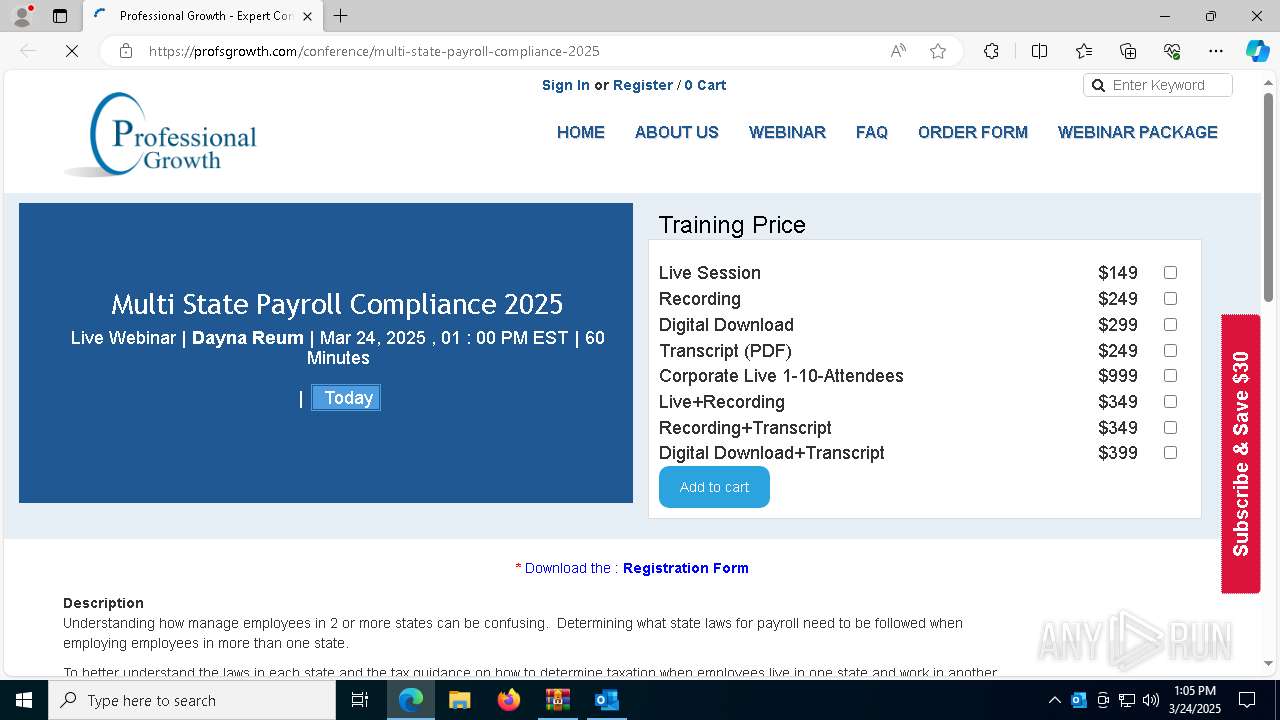1280x720 pixels.
Task: Open Task View in taskbar
Action: tap(360, 700)
